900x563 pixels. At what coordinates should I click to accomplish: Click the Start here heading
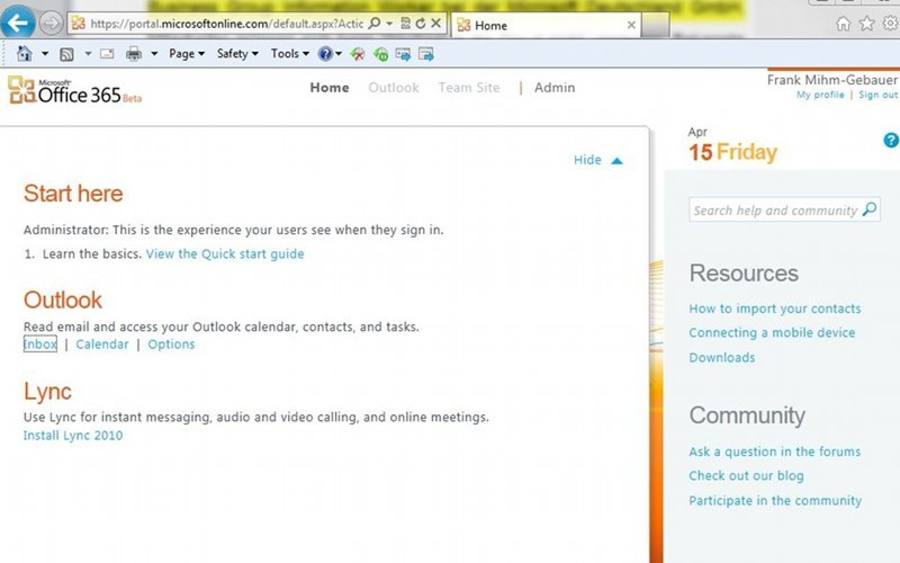73,193
